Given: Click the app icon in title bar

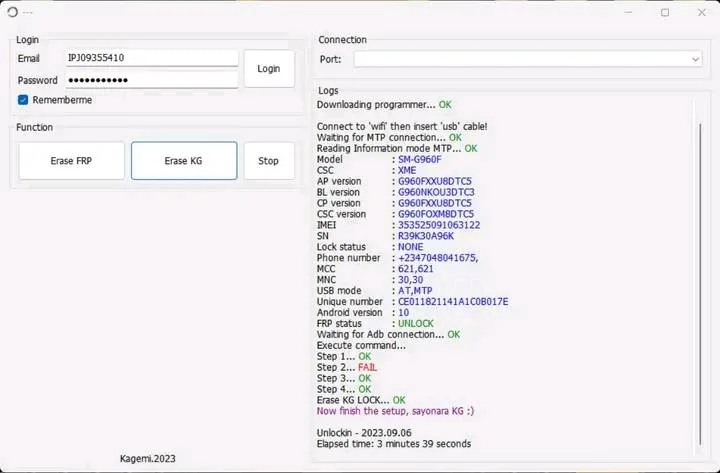Looking at the screenshot, I should pyautogui.click(x=12, y=12).
